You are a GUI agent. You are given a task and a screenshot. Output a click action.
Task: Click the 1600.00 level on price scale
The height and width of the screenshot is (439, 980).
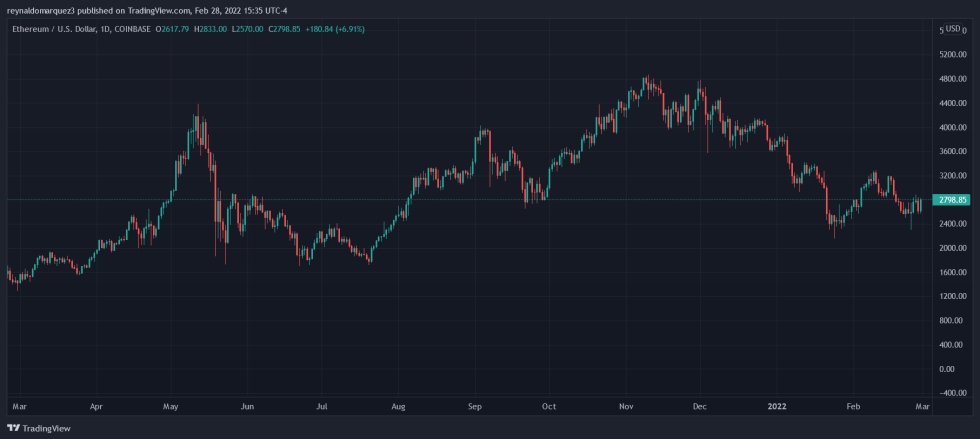pyautogui.click(x=953, y=272)
